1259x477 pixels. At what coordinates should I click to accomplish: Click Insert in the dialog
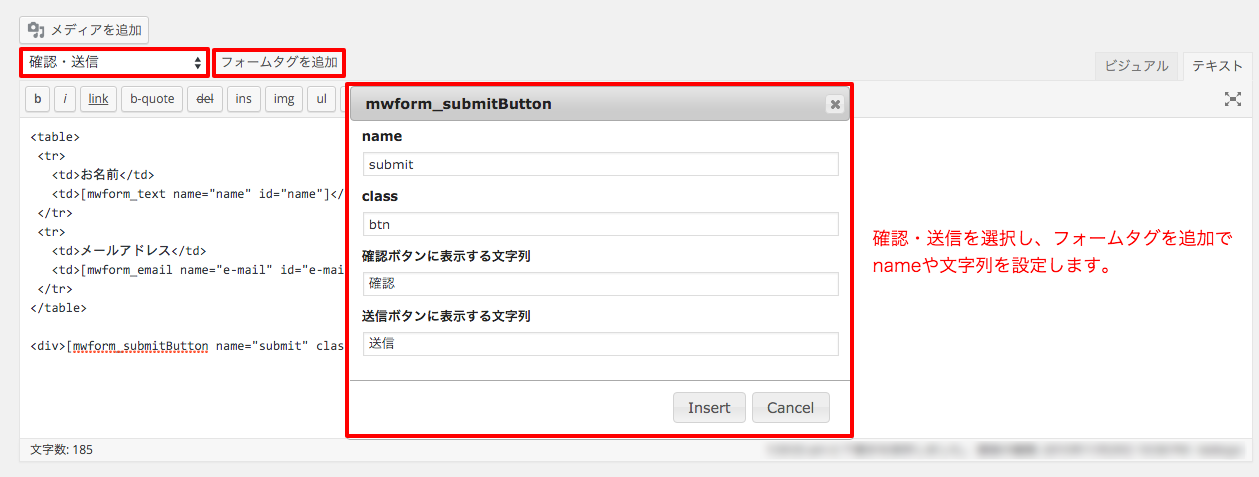click(x=709, y=408)
